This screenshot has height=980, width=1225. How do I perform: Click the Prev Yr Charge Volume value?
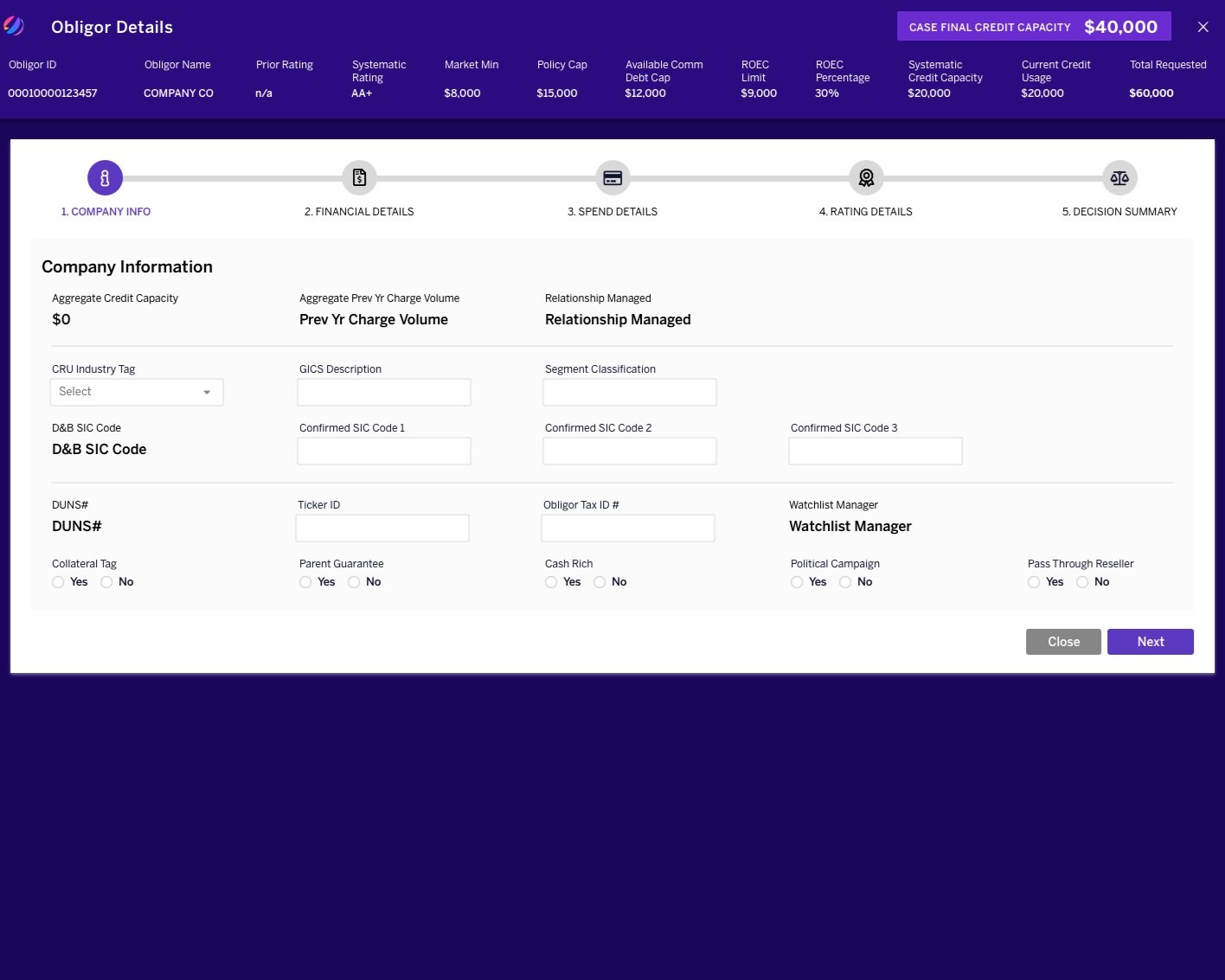click(x=374, y=320)
